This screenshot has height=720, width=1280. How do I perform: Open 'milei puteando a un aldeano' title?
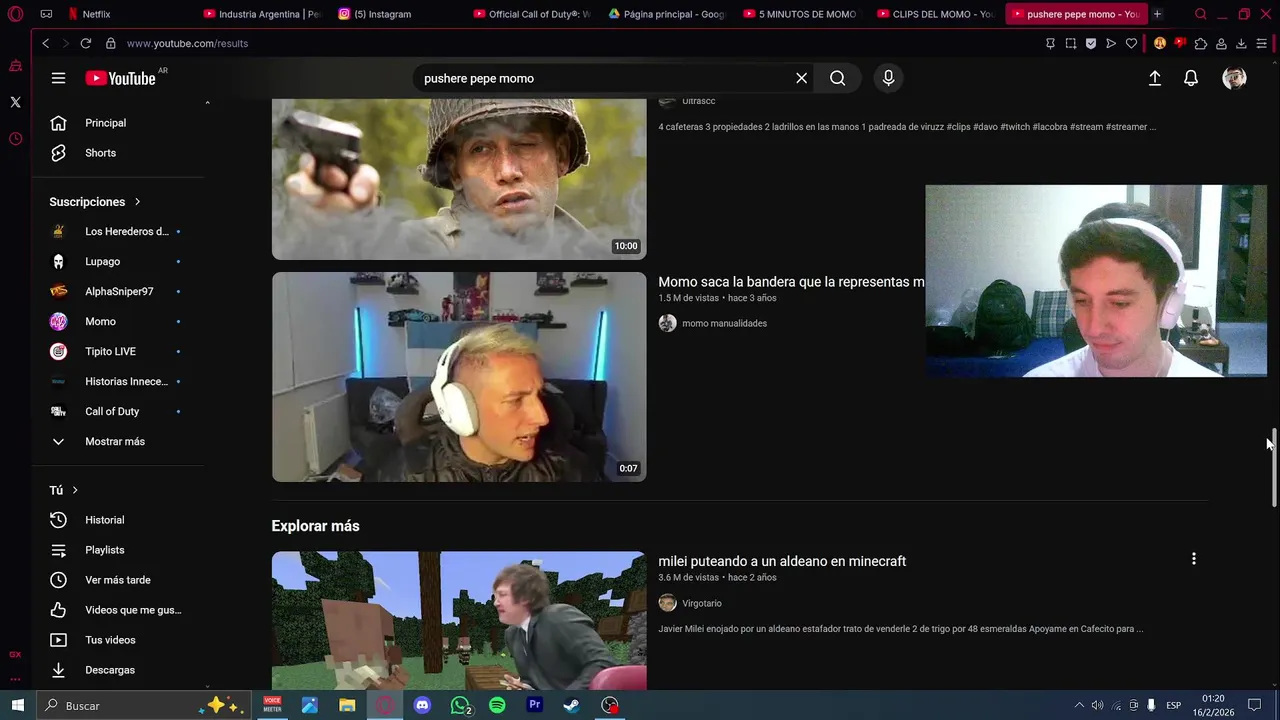[x=782, y=561]
